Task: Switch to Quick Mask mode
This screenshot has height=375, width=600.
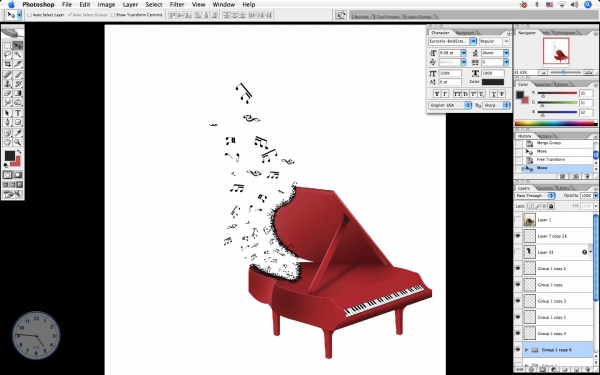Action: tap(18, 175)
